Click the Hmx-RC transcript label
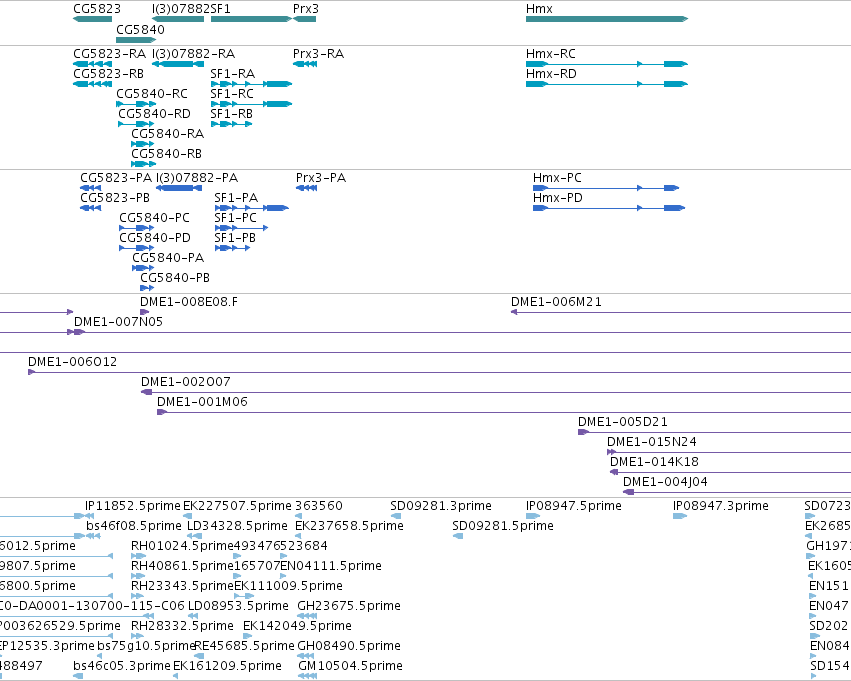The width and height of the screenshot is (851, 681). 551,54
